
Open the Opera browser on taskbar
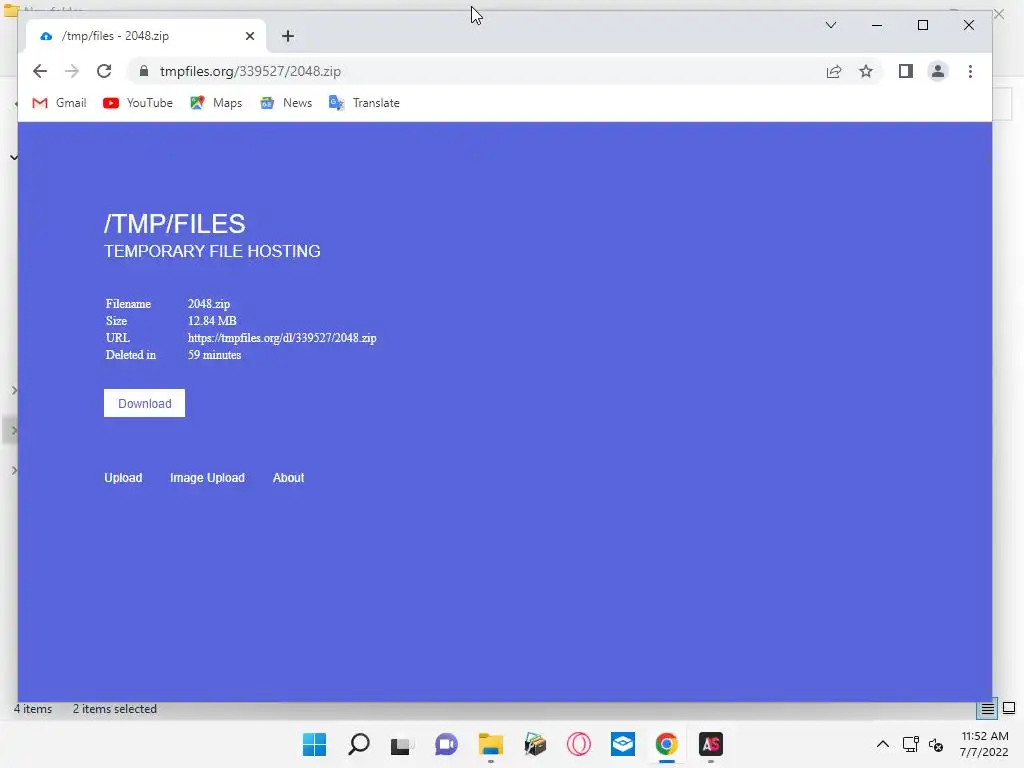(x=579, y=744)
